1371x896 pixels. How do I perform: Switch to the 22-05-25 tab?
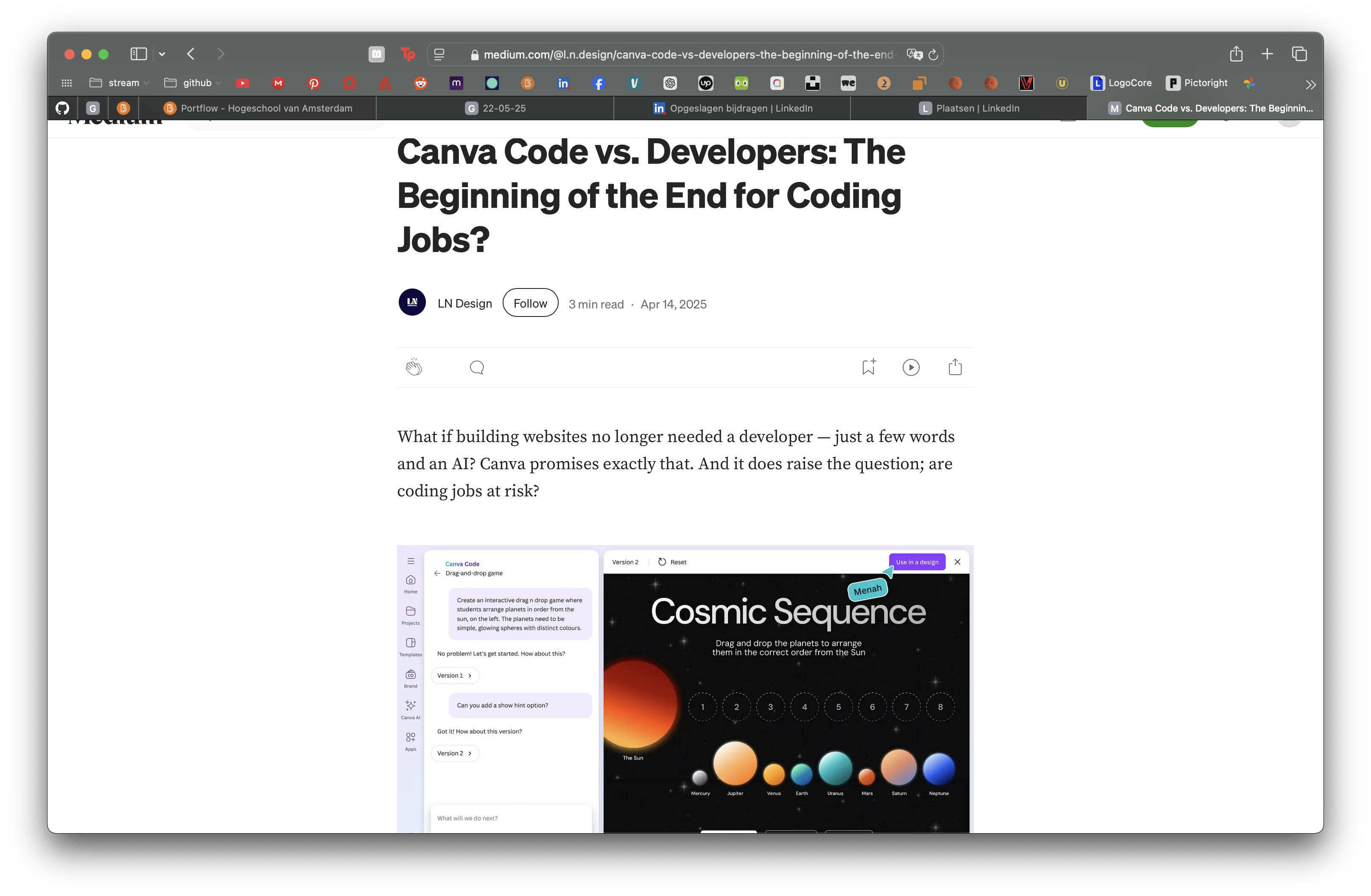pos(495,108)
